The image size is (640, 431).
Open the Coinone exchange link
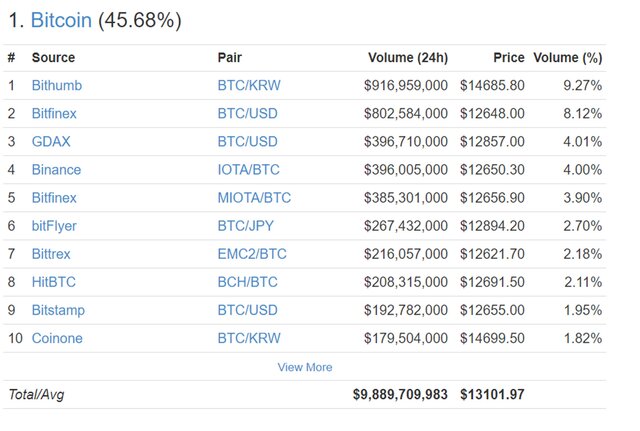tap(57, 338)
